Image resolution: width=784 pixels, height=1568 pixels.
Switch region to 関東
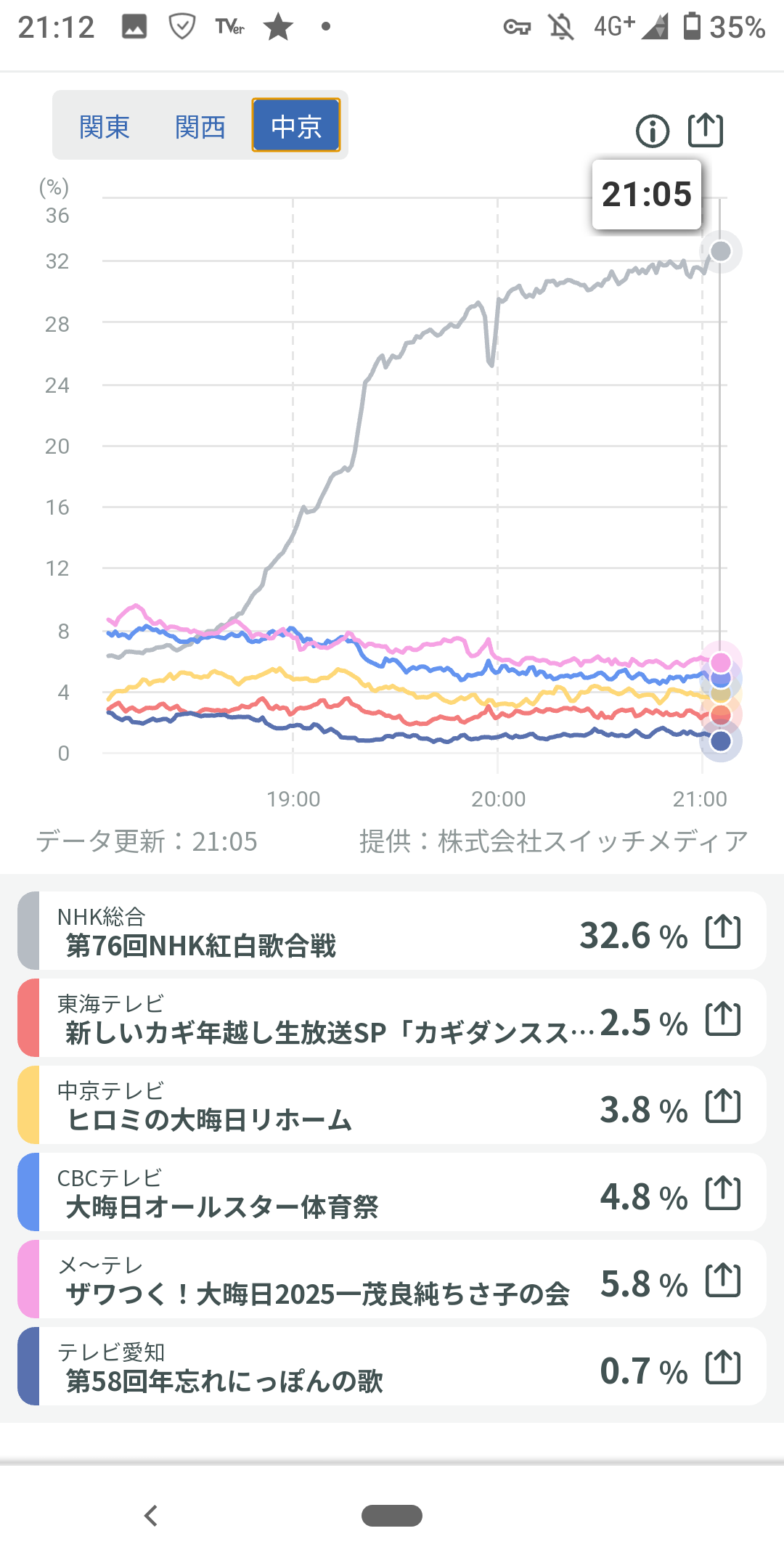tap(105, 127)
